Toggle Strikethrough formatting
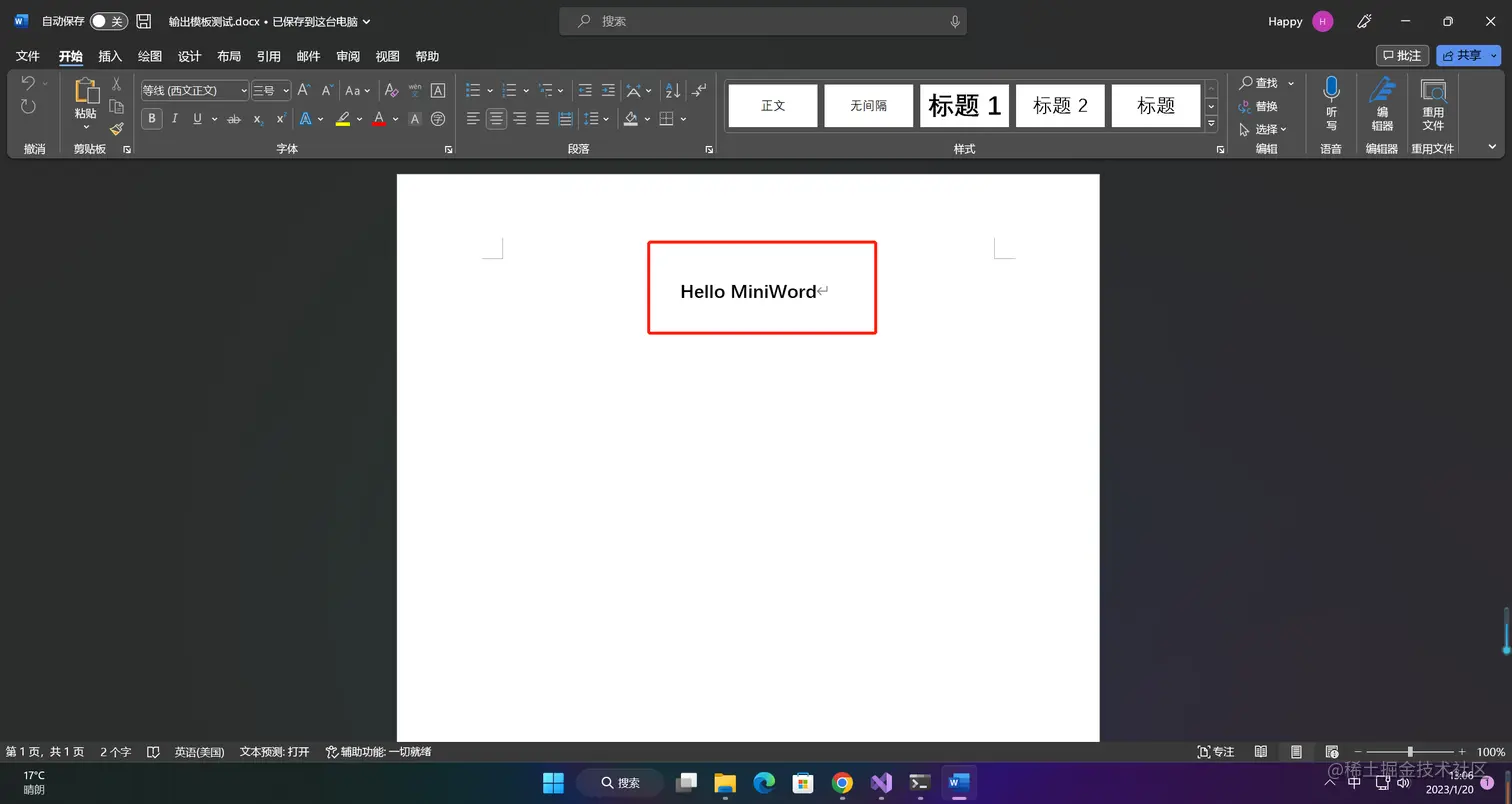The image size is (1512, 804). (234, 119)
